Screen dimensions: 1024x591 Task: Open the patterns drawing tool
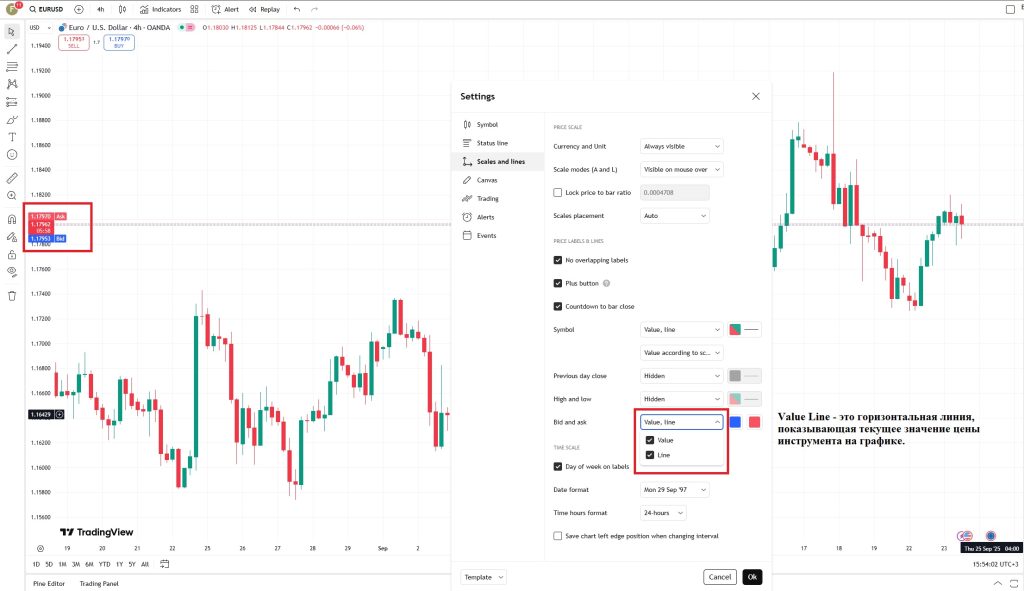click(x=12, y=84)
